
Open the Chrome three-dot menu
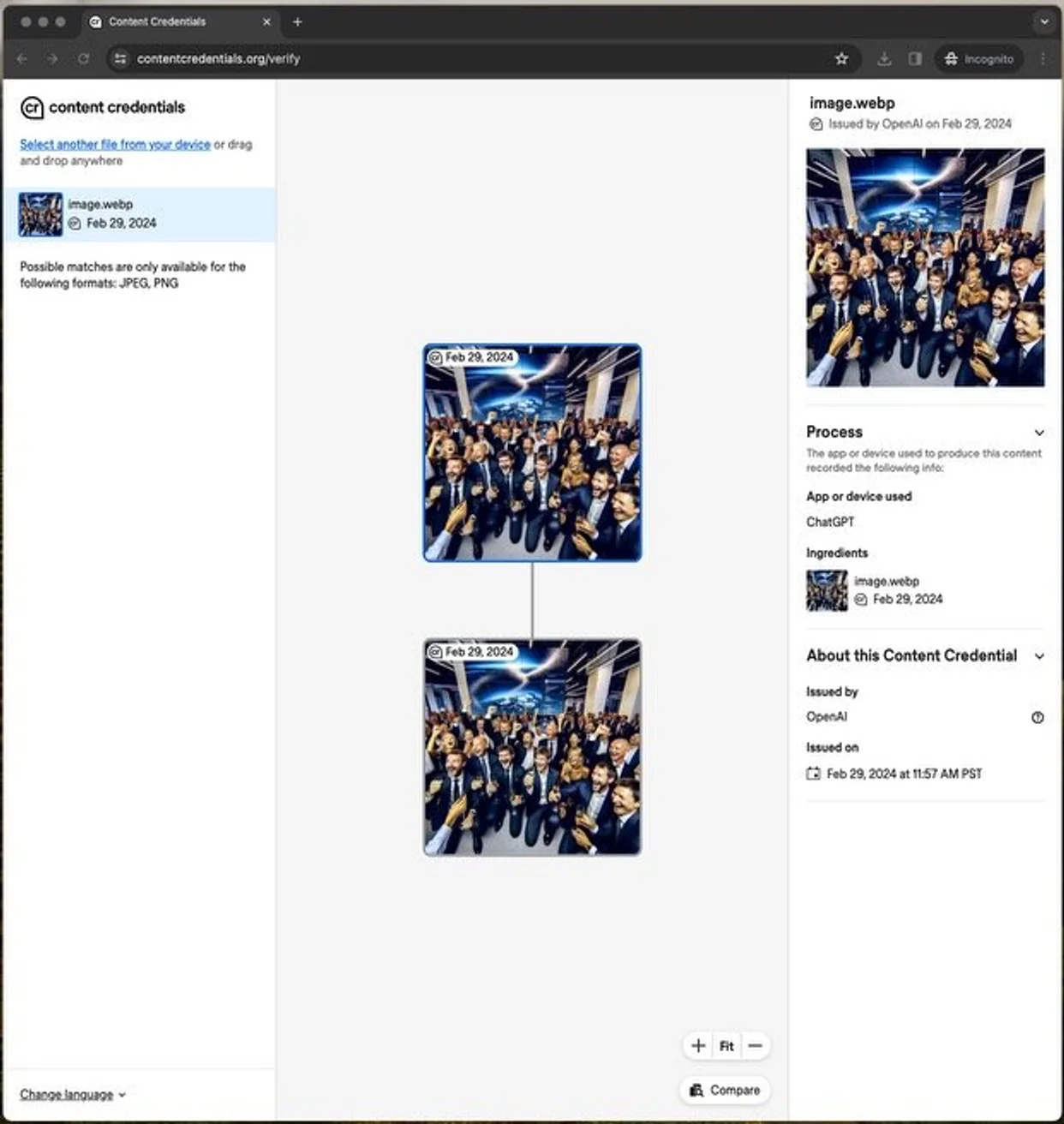[1043, 59]
